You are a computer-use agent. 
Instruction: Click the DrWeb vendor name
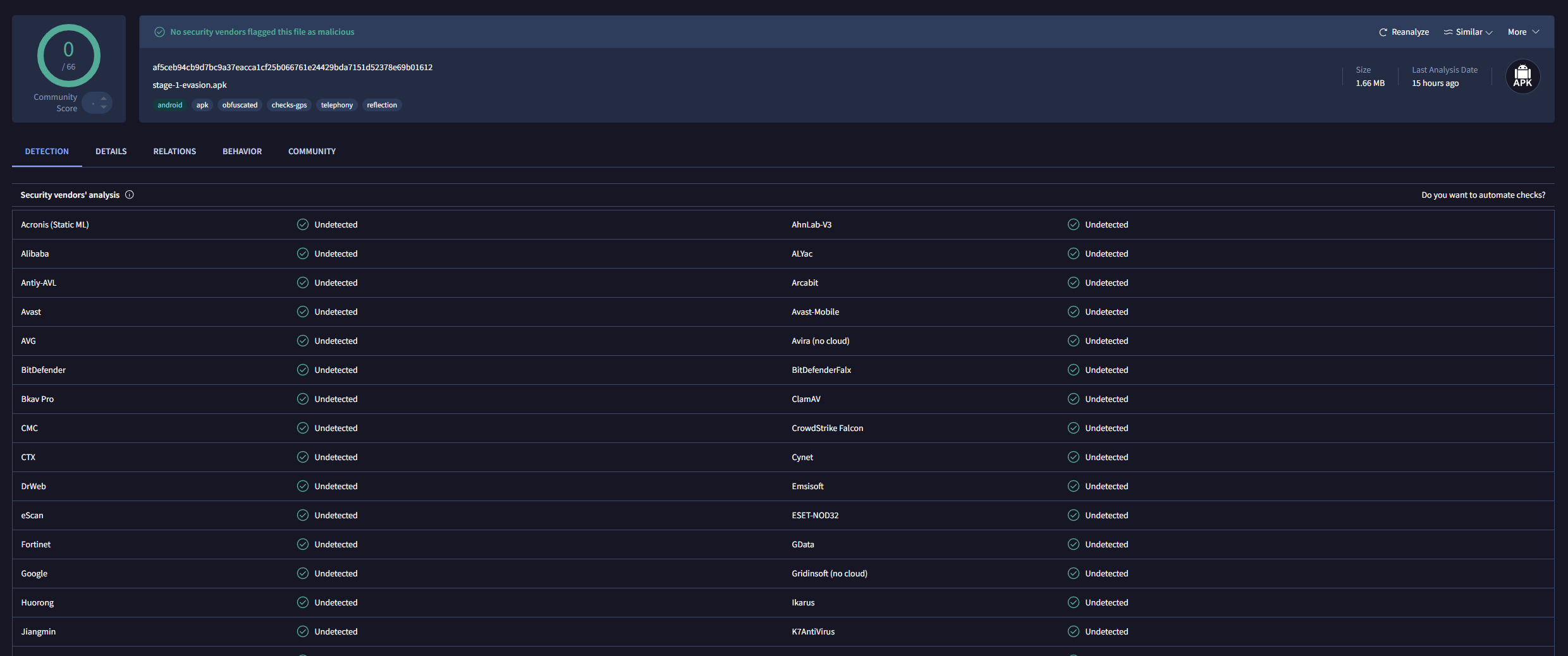coord(34,487)
